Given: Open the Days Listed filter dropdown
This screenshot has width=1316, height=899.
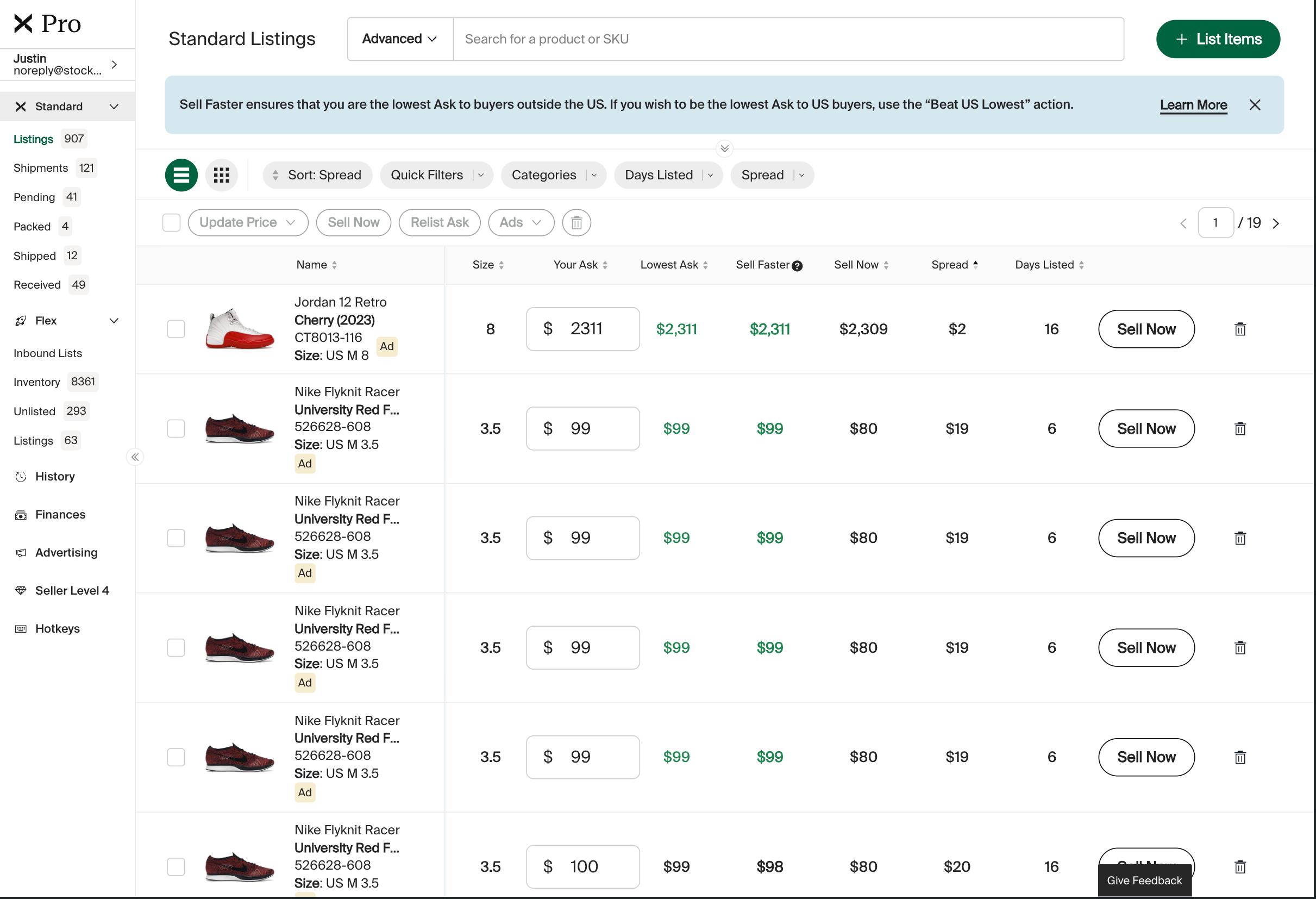Looking at the screenshot, I should [x=668, y=175].
